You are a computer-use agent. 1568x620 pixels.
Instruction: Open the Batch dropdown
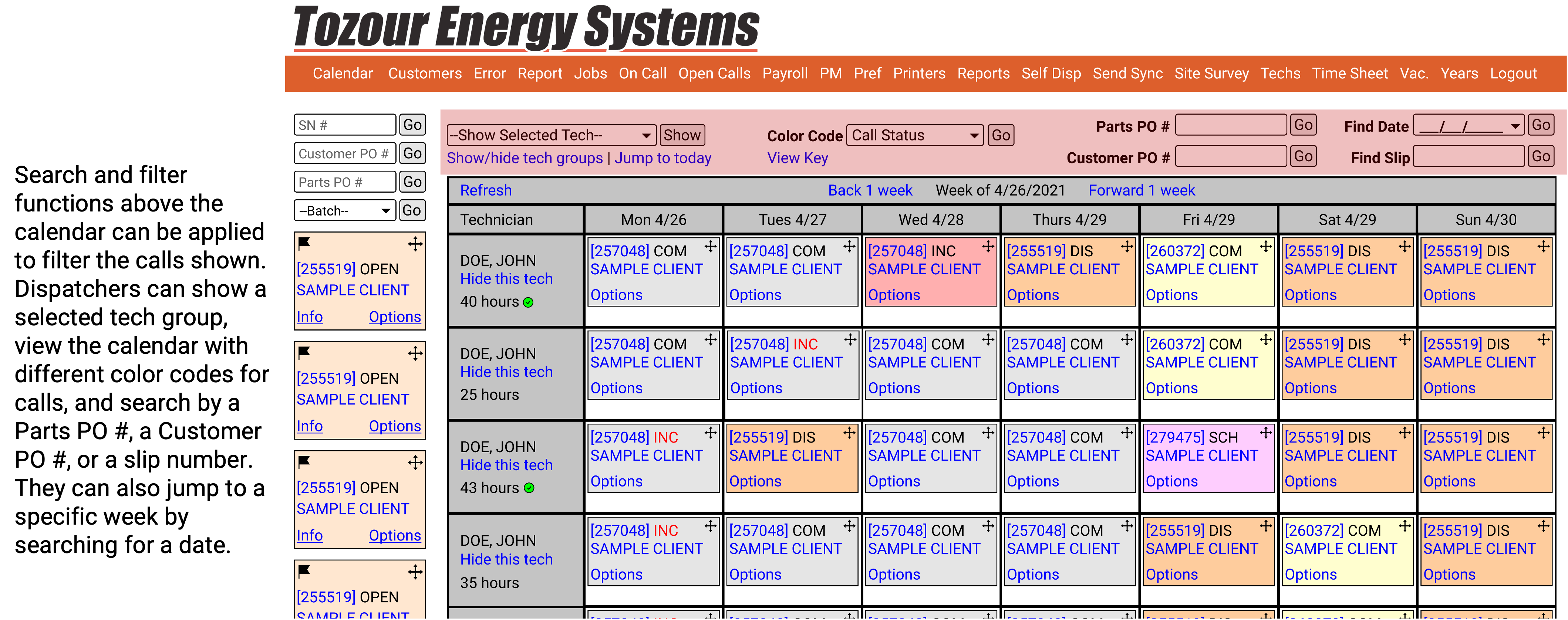coord(344,211)
